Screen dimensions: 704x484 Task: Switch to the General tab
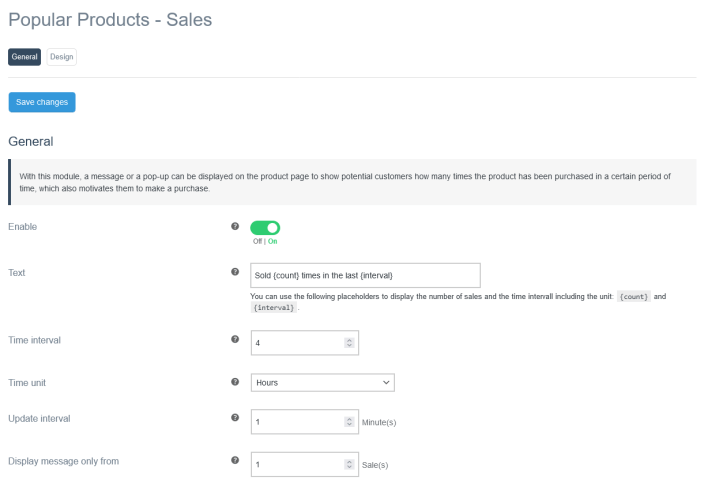(25, 57)
